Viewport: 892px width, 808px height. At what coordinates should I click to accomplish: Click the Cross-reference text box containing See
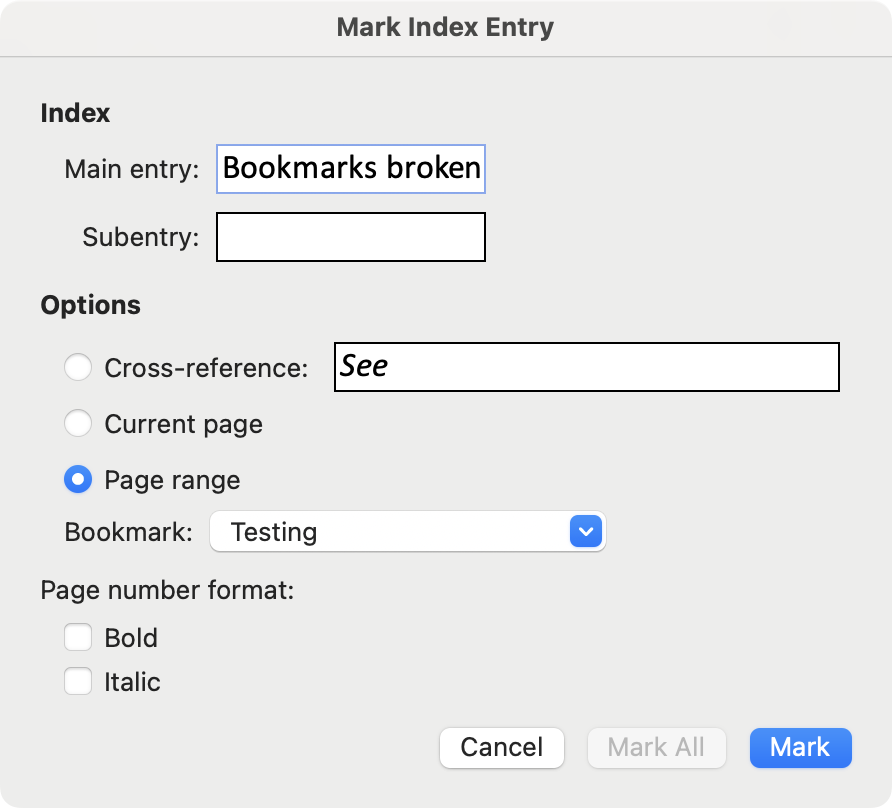tap(587, 367)
